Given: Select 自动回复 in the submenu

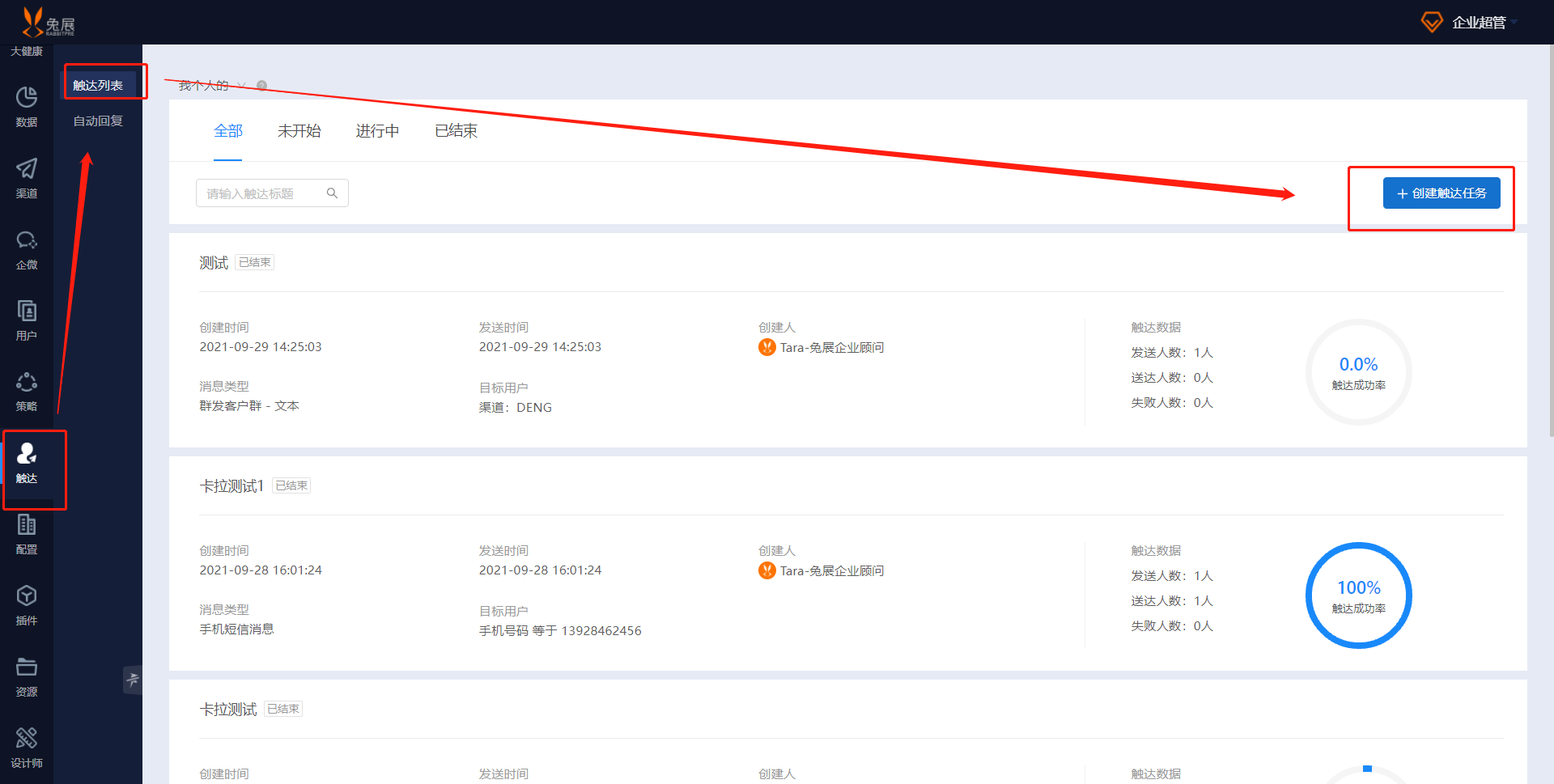Looking at the screenshot, I should point(98,121).
